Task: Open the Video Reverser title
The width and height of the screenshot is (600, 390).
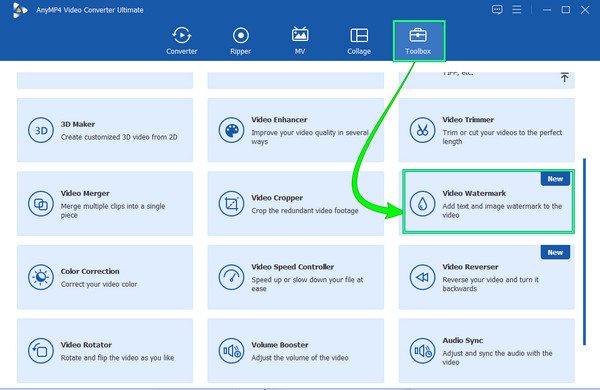Action: (x=470, y=267)
